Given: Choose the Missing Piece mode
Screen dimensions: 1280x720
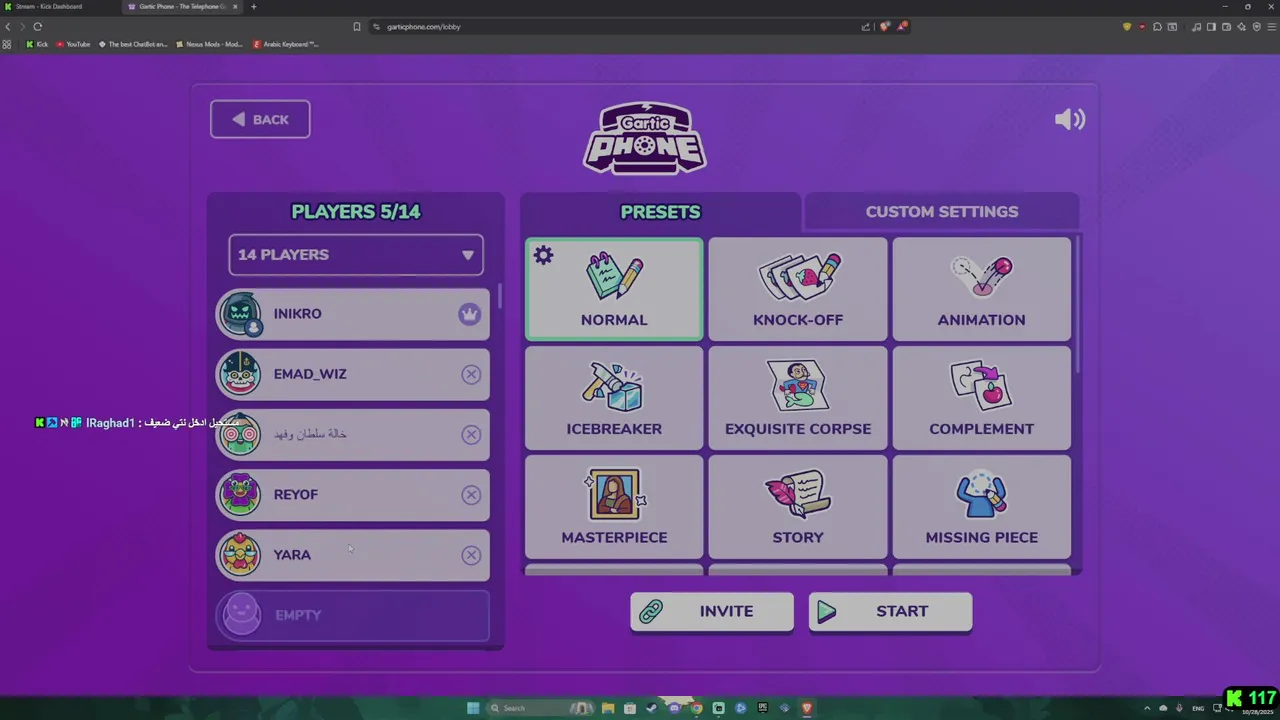Looking at the screenshot, I should [x=981, y=506].
